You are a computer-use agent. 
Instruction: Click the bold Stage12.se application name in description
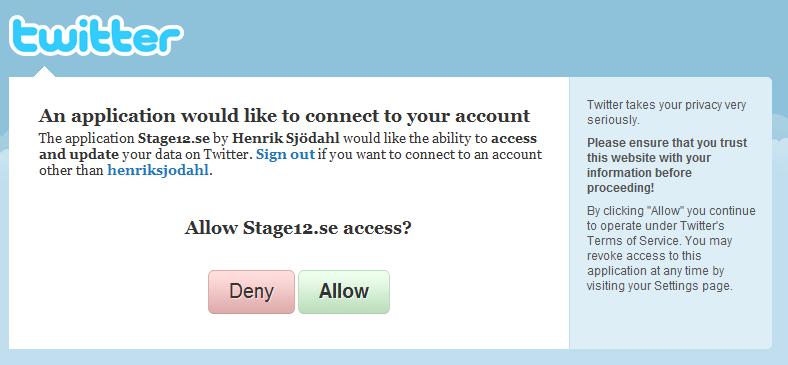point(173,138)
